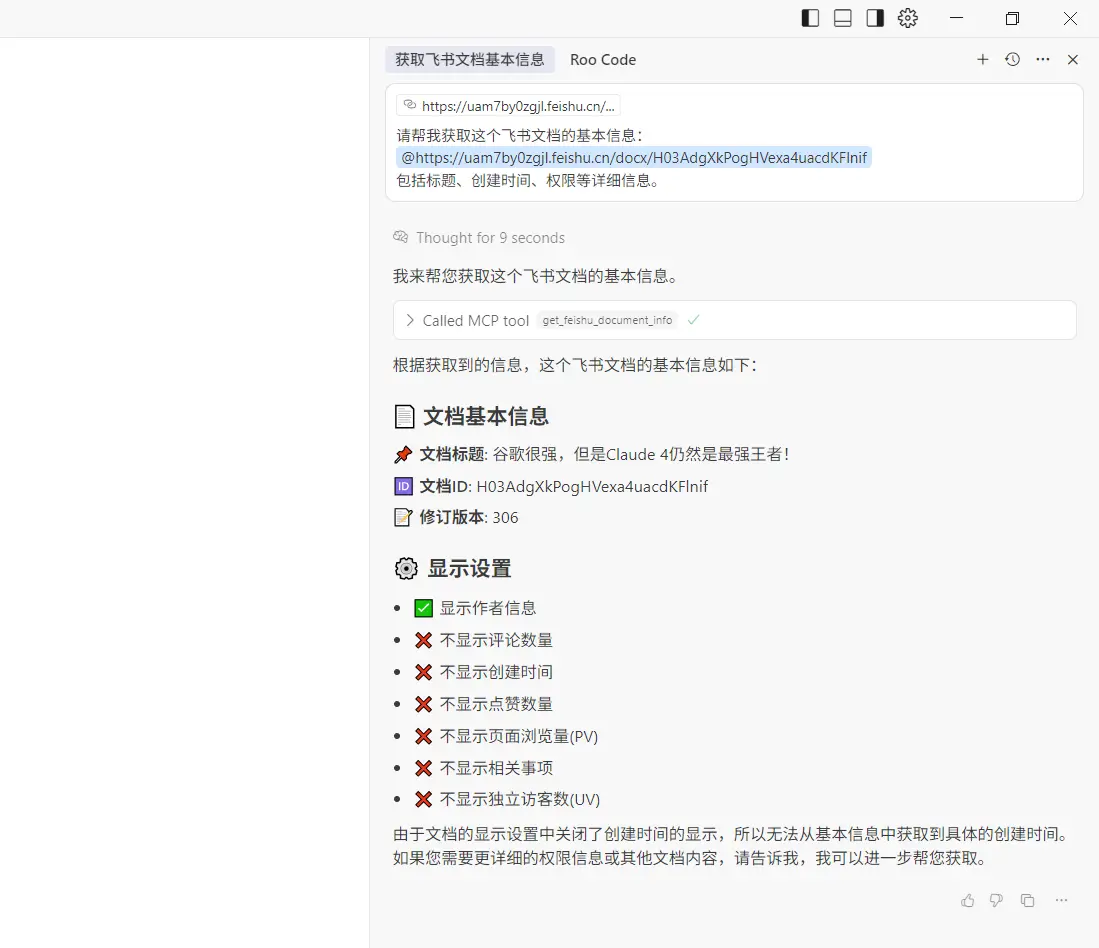The width and height of the screenshot is (1099, 948).
Task: Close the chat panel
Action: 1072,60
